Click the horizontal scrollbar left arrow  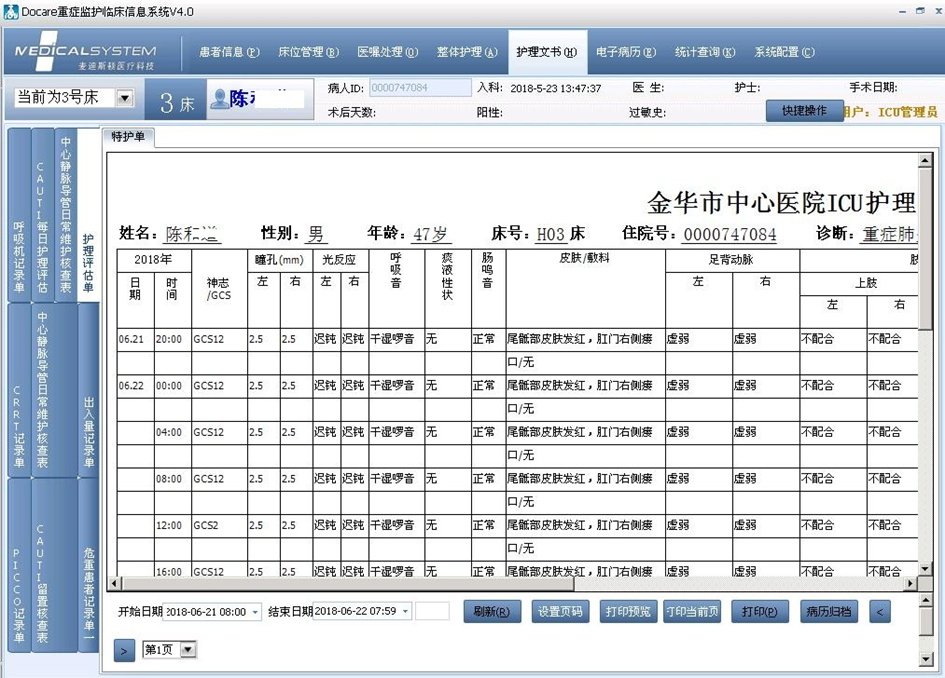[x=115, y=583]
